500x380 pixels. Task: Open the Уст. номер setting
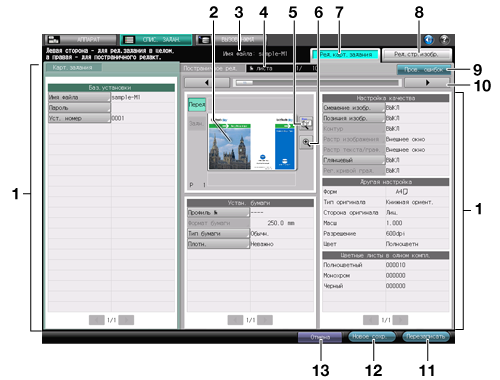coord(79,118)
